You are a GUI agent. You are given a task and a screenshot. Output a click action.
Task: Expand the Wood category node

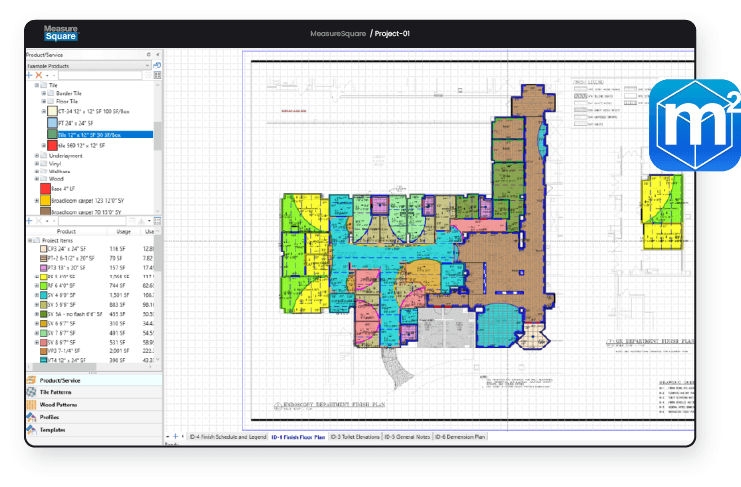(37, 179)
